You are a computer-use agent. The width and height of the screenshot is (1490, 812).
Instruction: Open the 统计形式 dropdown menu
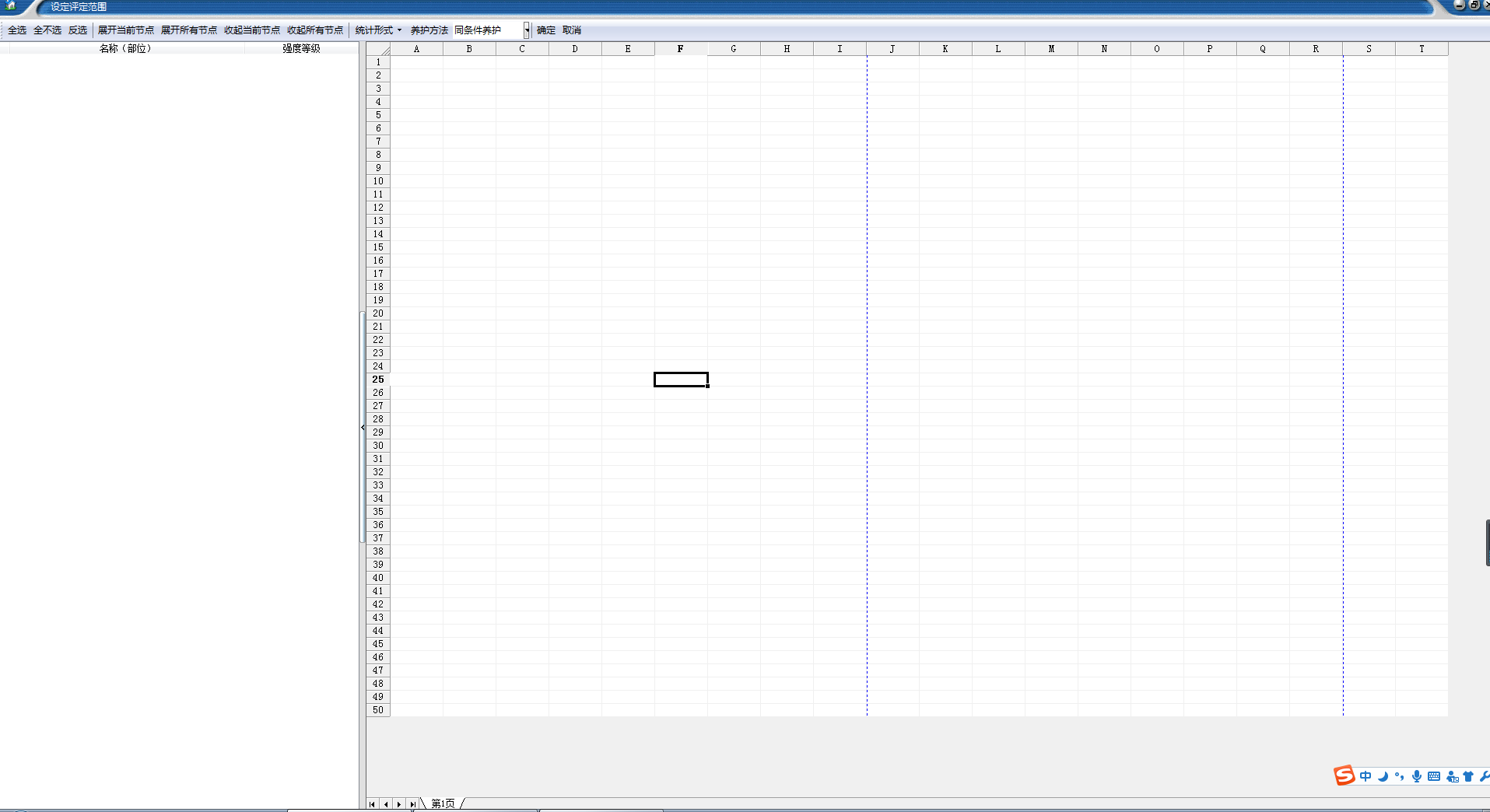378,30
